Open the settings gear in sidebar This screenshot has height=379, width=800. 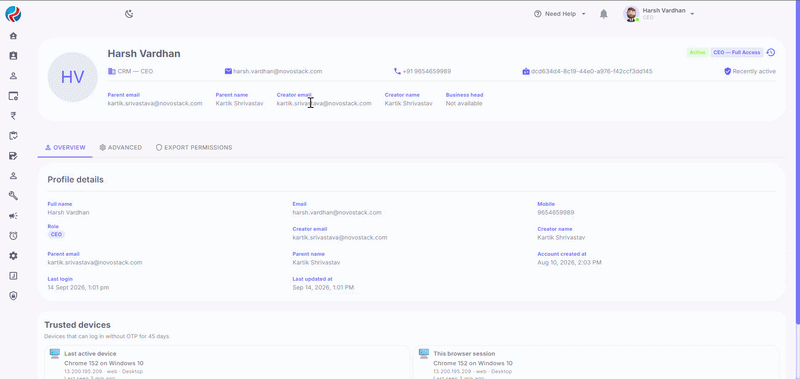point(13,256)
